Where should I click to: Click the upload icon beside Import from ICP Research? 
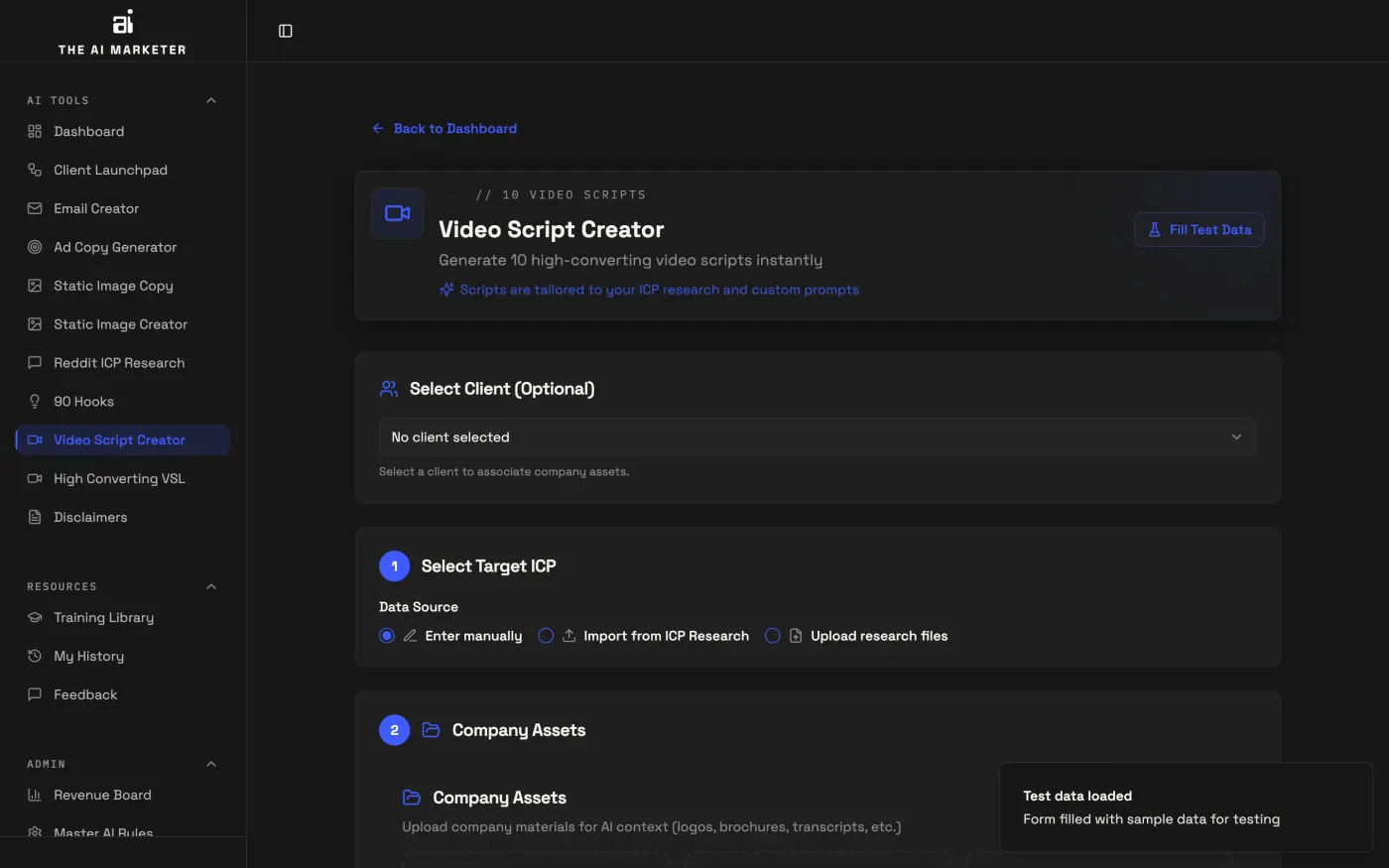(x=568, y=636)
